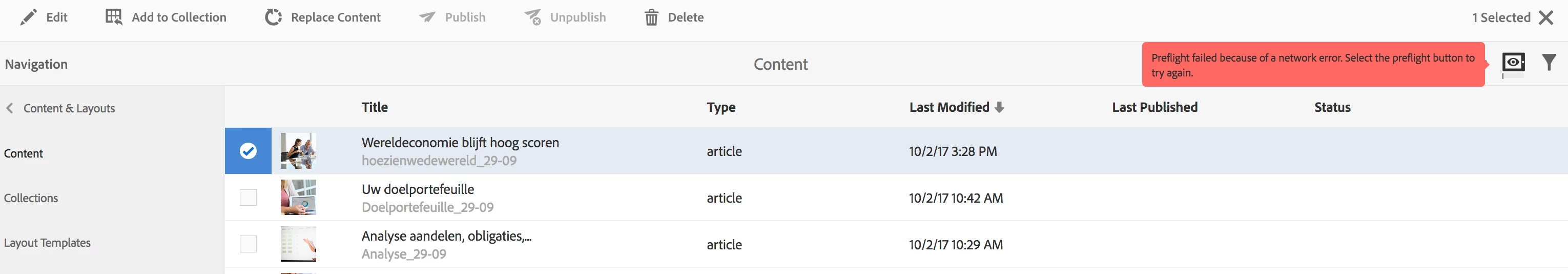Click the Unpublish icon
This screenshot has width=1568, height=274.
click(x=533, y=17)
